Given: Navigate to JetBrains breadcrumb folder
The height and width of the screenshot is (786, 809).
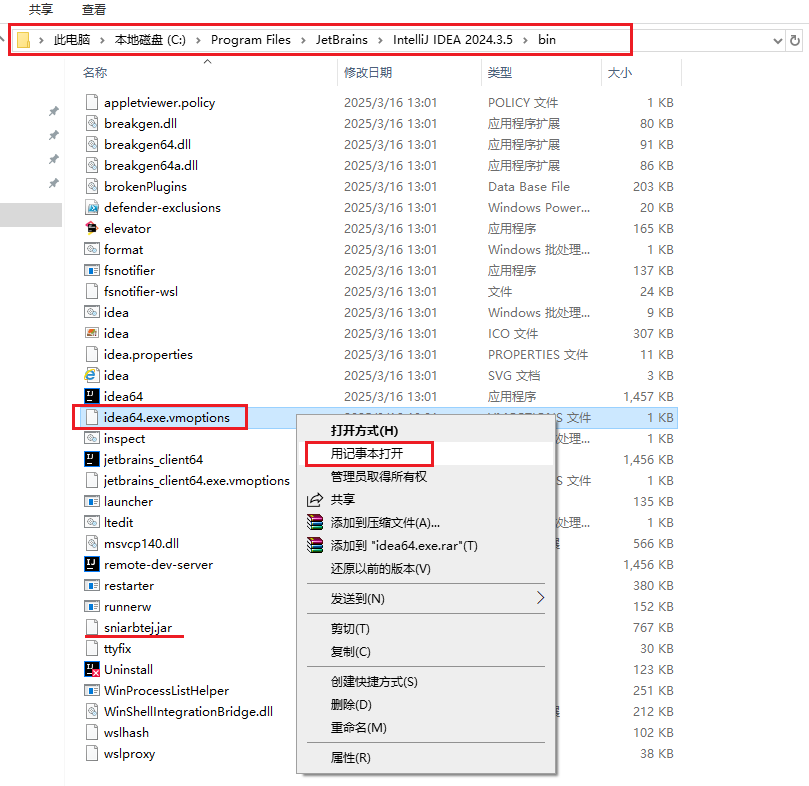Looking at the screenshot, I should coord(342,40).
